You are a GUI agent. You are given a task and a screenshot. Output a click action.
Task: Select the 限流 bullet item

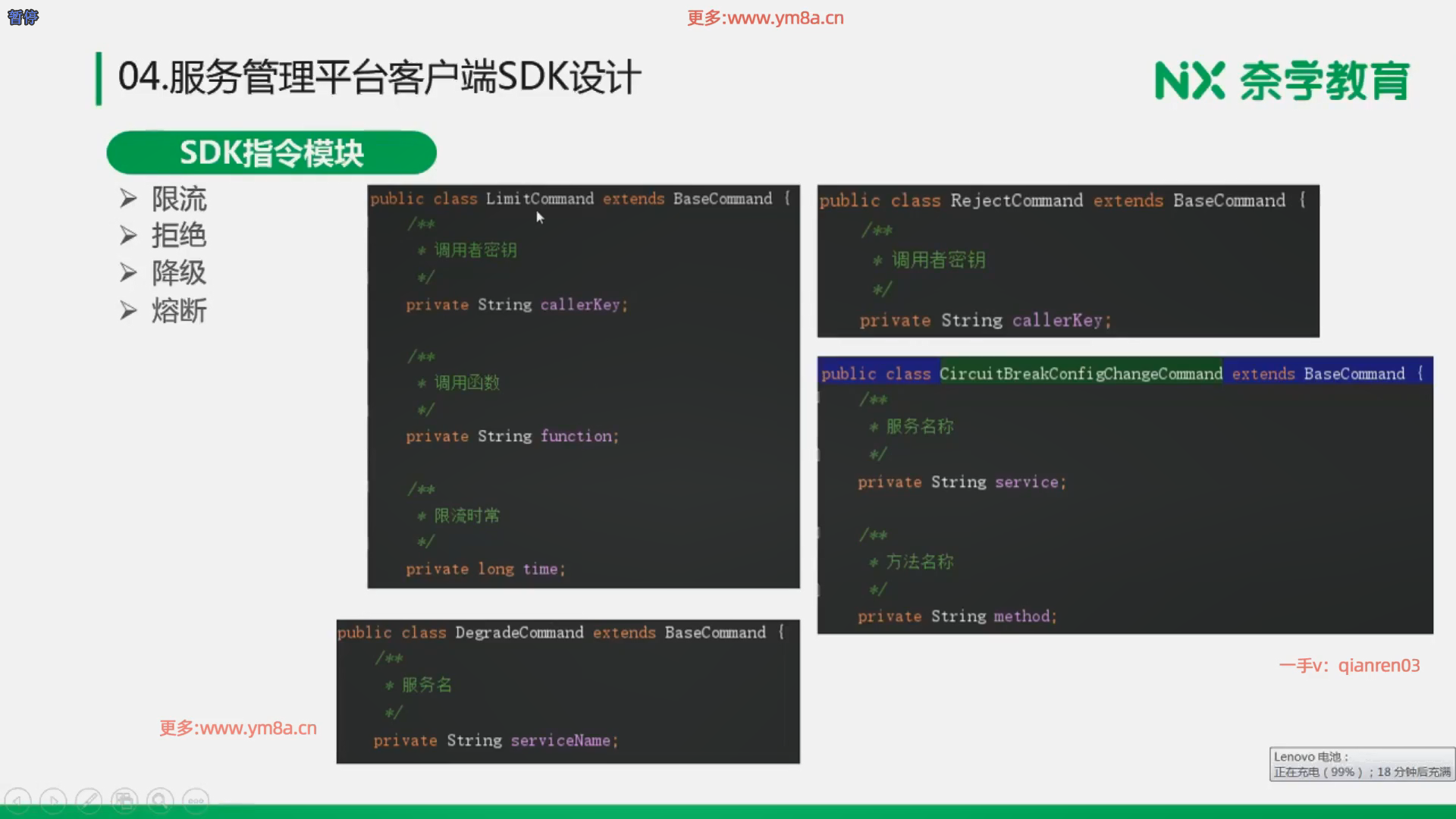click(179, 199)
